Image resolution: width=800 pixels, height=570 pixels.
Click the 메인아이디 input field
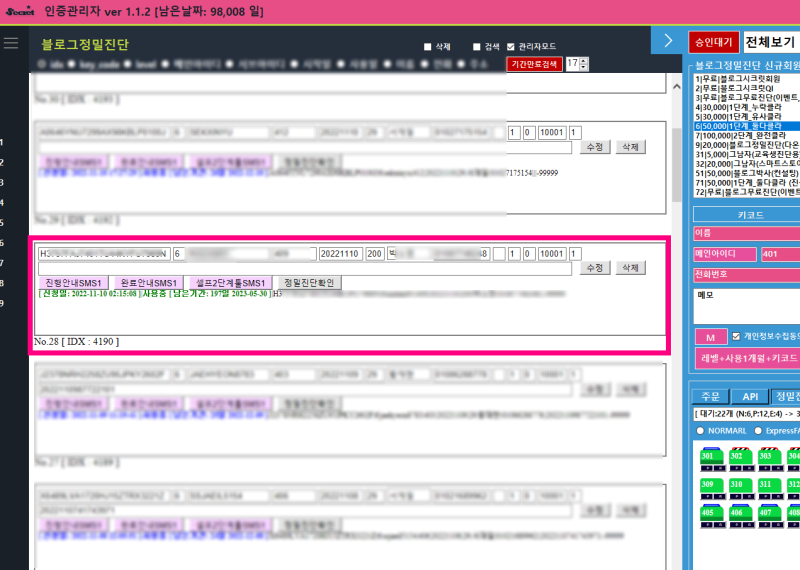tap(724, 254)
